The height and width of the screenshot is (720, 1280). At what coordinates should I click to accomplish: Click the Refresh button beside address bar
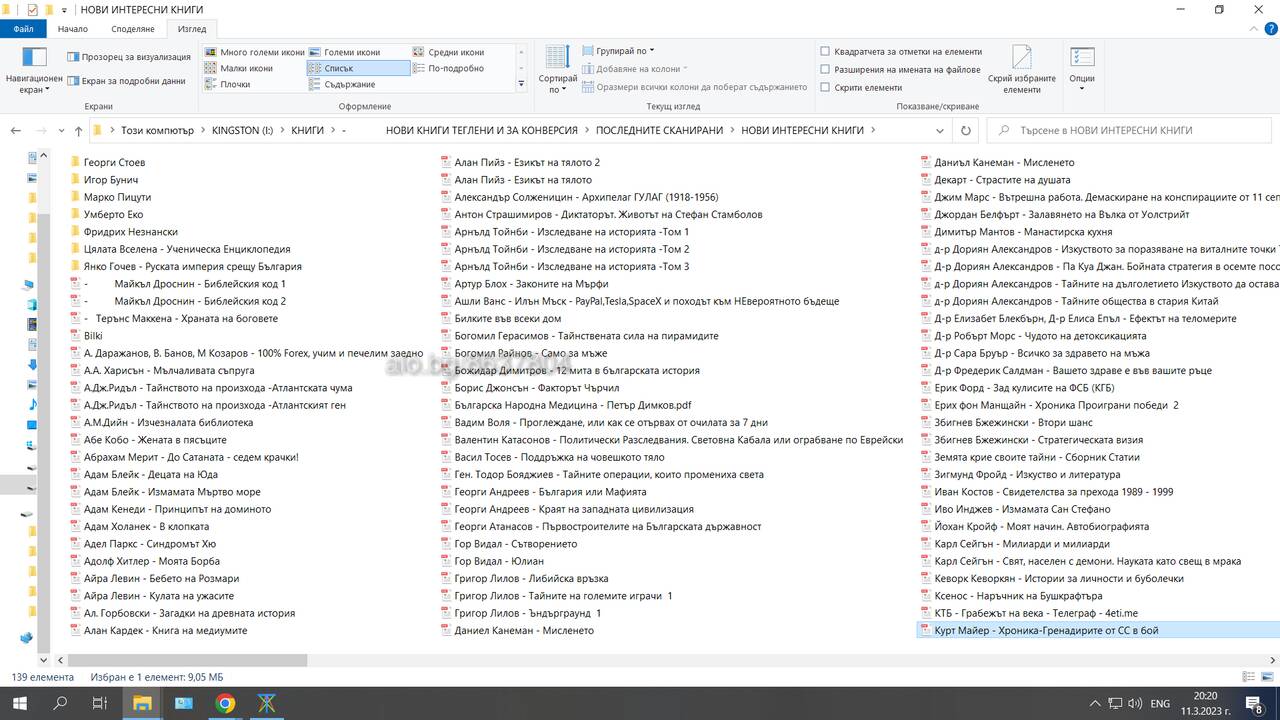point(965,130)
